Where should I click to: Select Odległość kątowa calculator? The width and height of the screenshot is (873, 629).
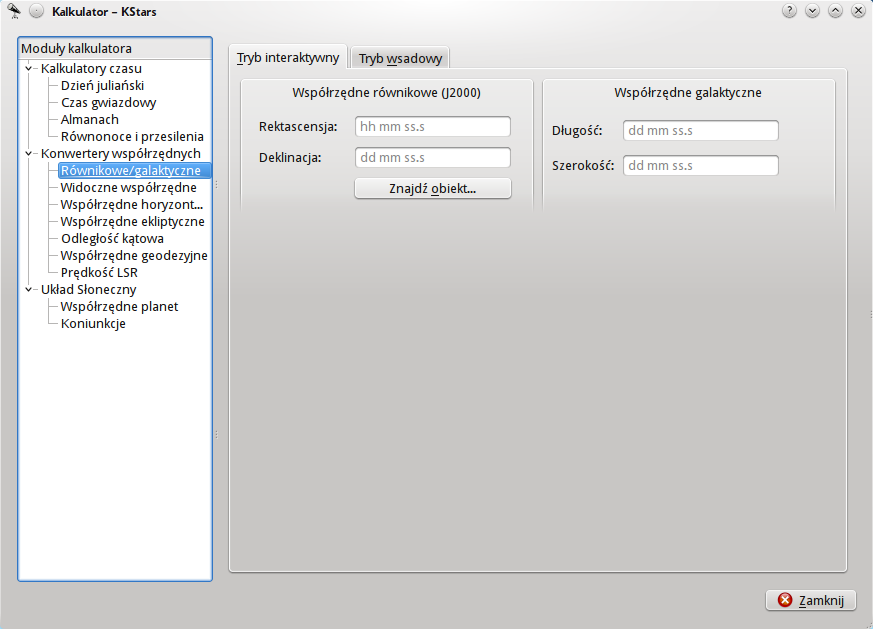[112, 239]
